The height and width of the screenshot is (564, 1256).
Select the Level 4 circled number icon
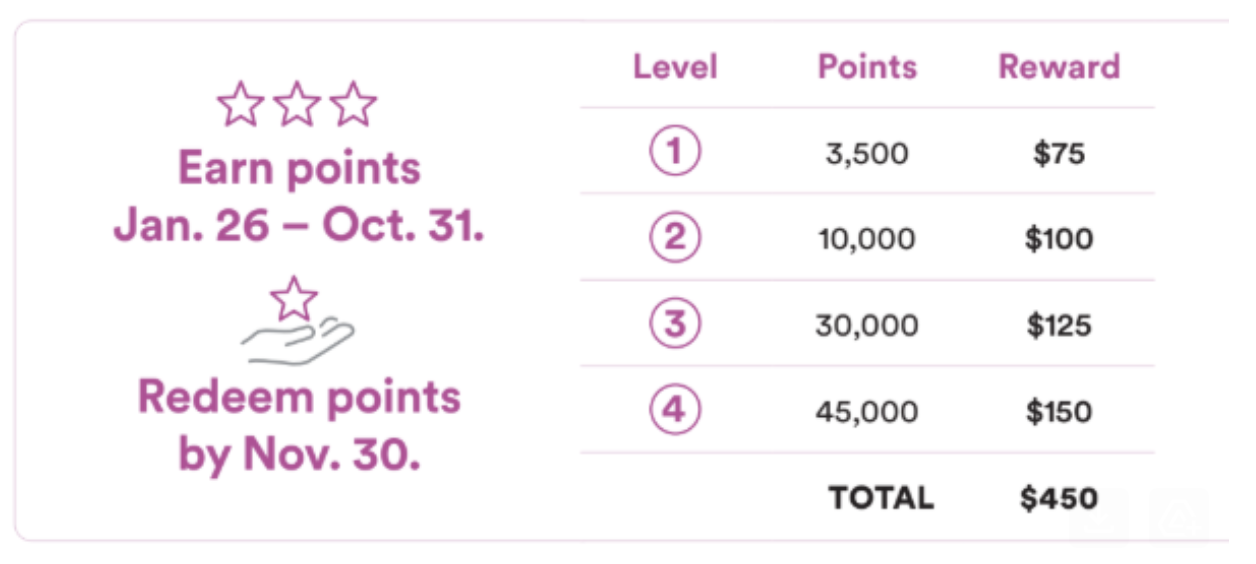tap(676, 411)
